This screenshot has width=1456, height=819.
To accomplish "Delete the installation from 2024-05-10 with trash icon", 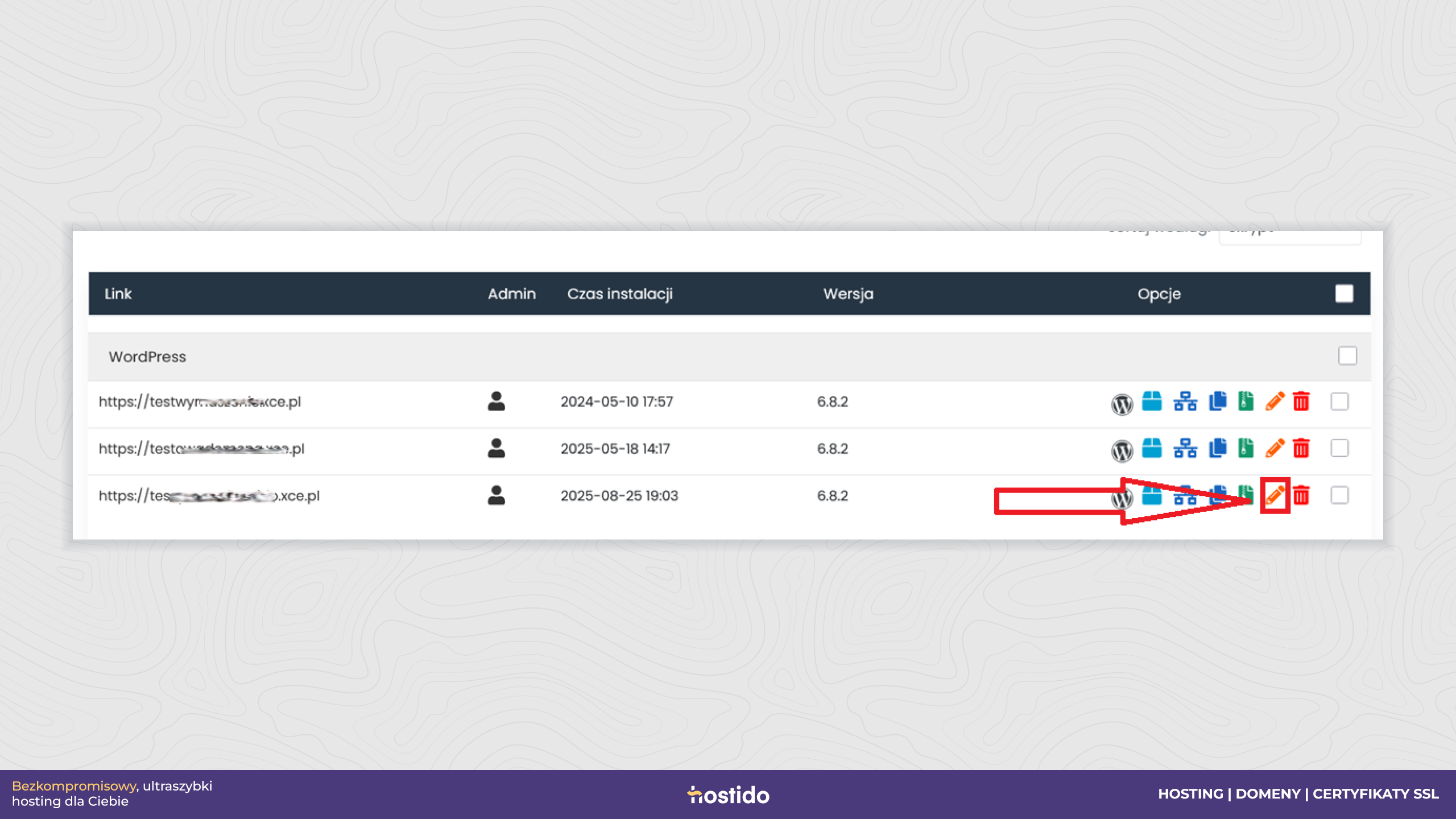I will 1301,401.
